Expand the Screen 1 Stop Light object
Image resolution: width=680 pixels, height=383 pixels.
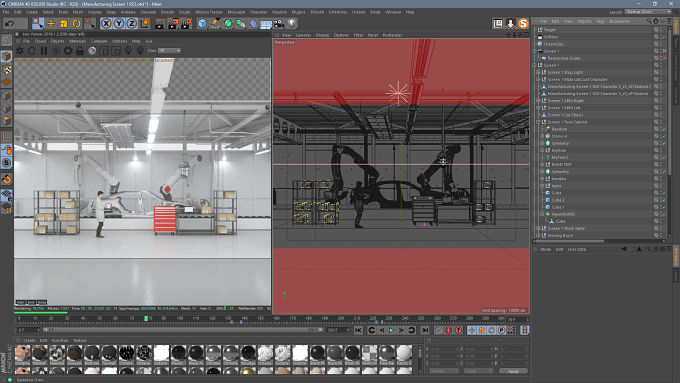[538, 72]
